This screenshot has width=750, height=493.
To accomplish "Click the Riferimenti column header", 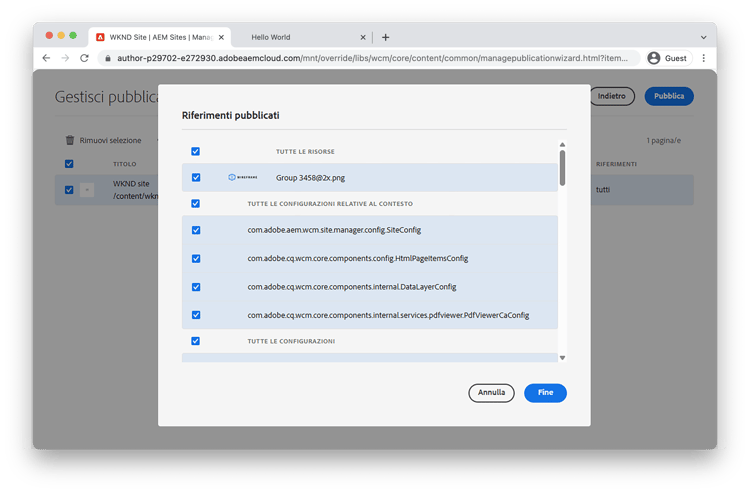I will click(x=616, y=164).
